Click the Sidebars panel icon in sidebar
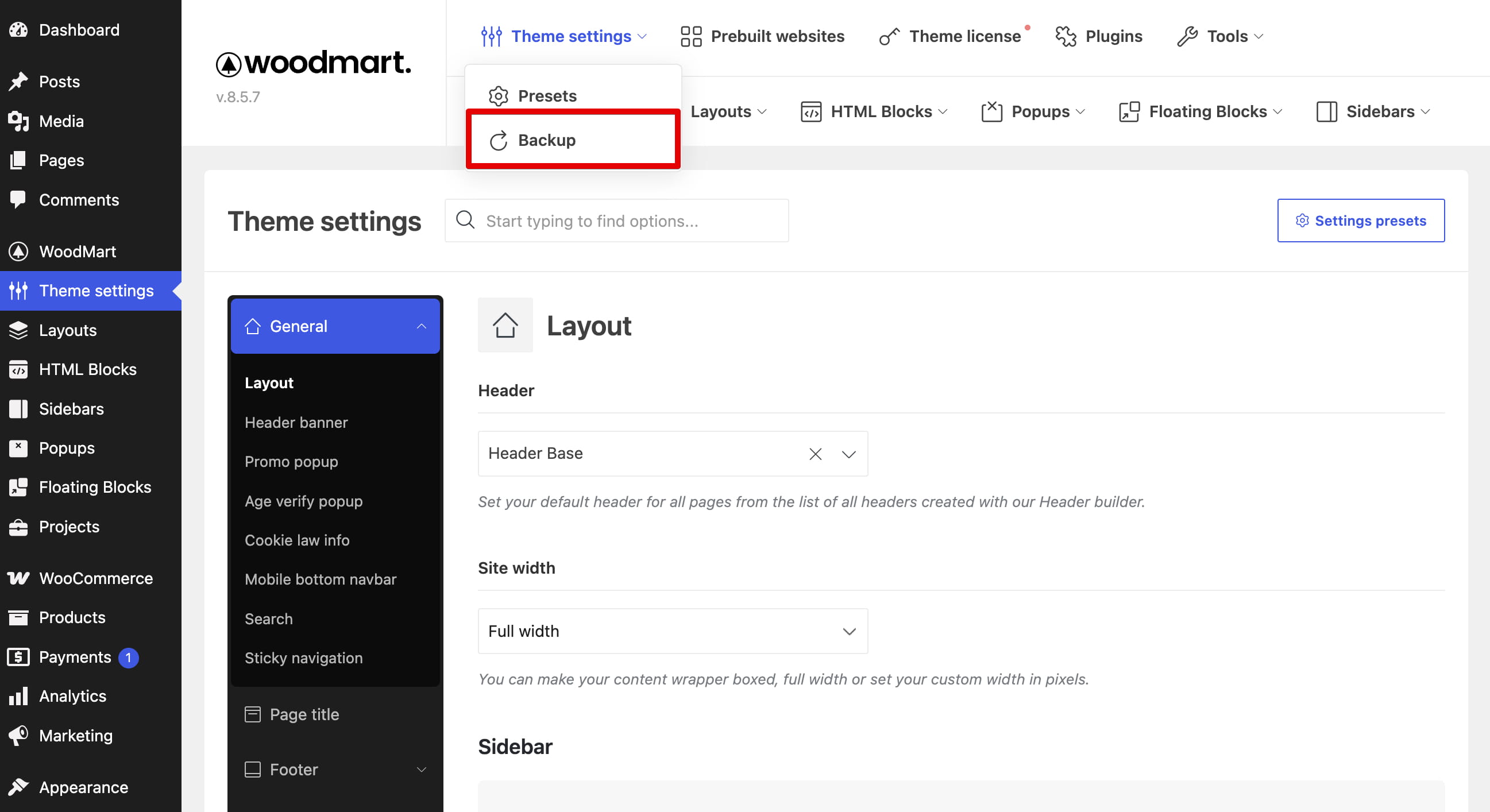The image size is (1490, 812). tap(18, 409)
